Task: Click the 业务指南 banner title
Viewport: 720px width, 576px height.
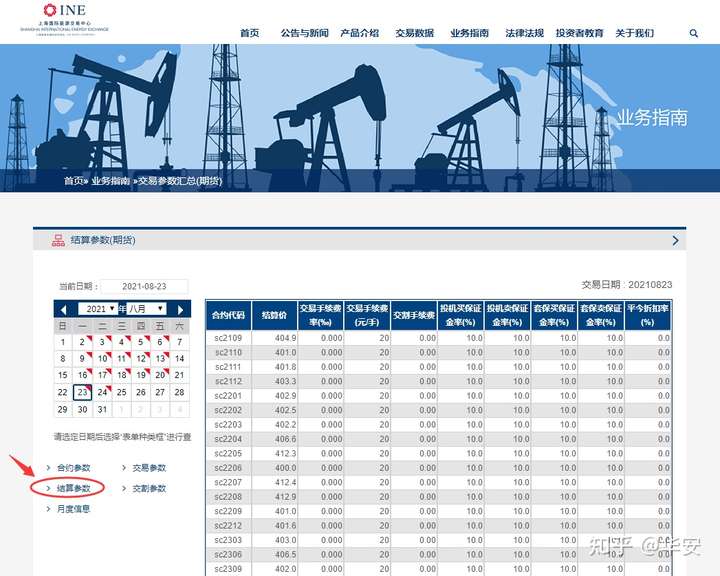Action: click(x=652, y=118)
